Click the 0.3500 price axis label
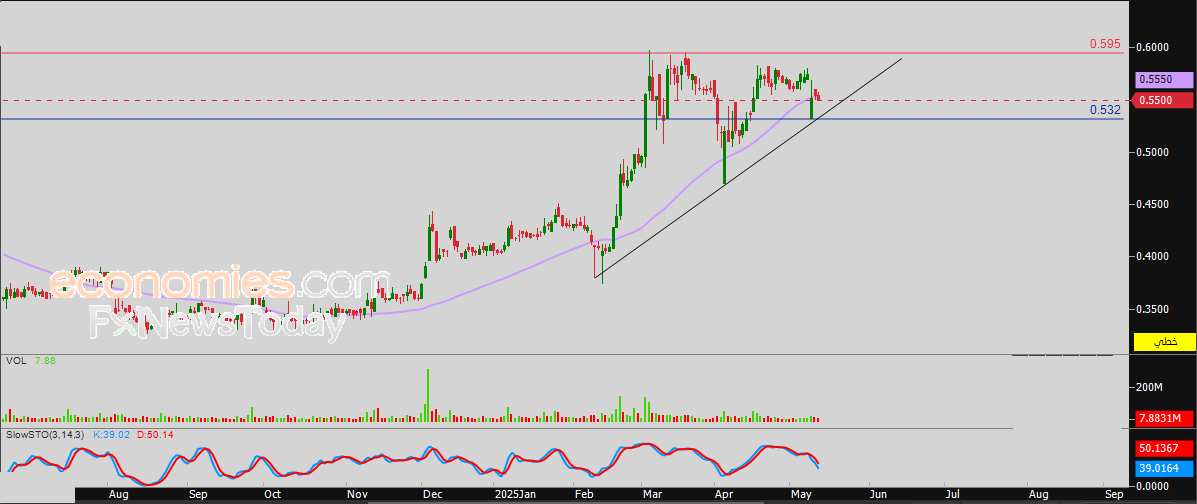 click(x=1153, y=309)
